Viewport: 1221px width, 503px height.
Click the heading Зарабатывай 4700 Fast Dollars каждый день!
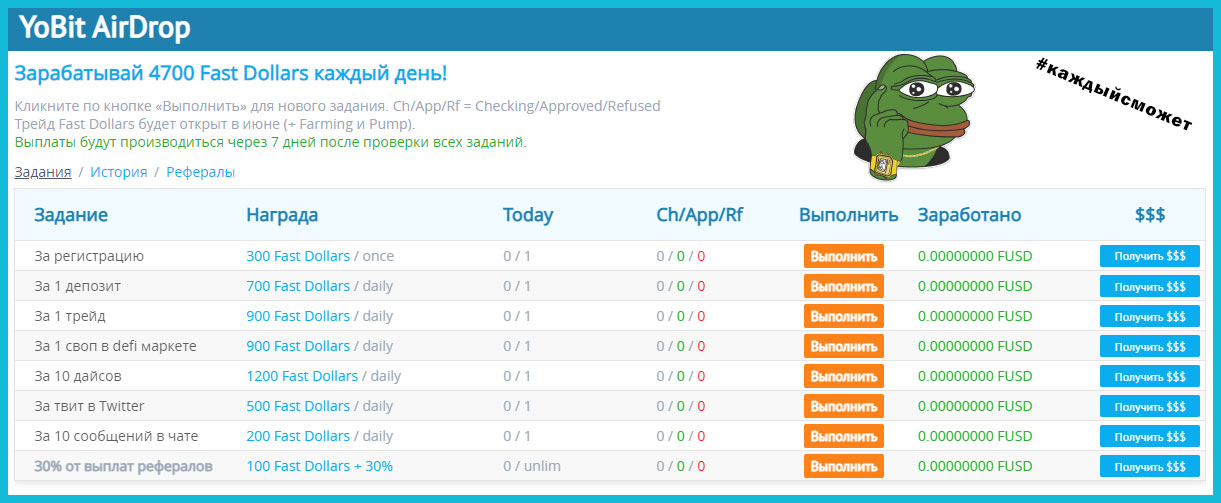tap(231, 74)
